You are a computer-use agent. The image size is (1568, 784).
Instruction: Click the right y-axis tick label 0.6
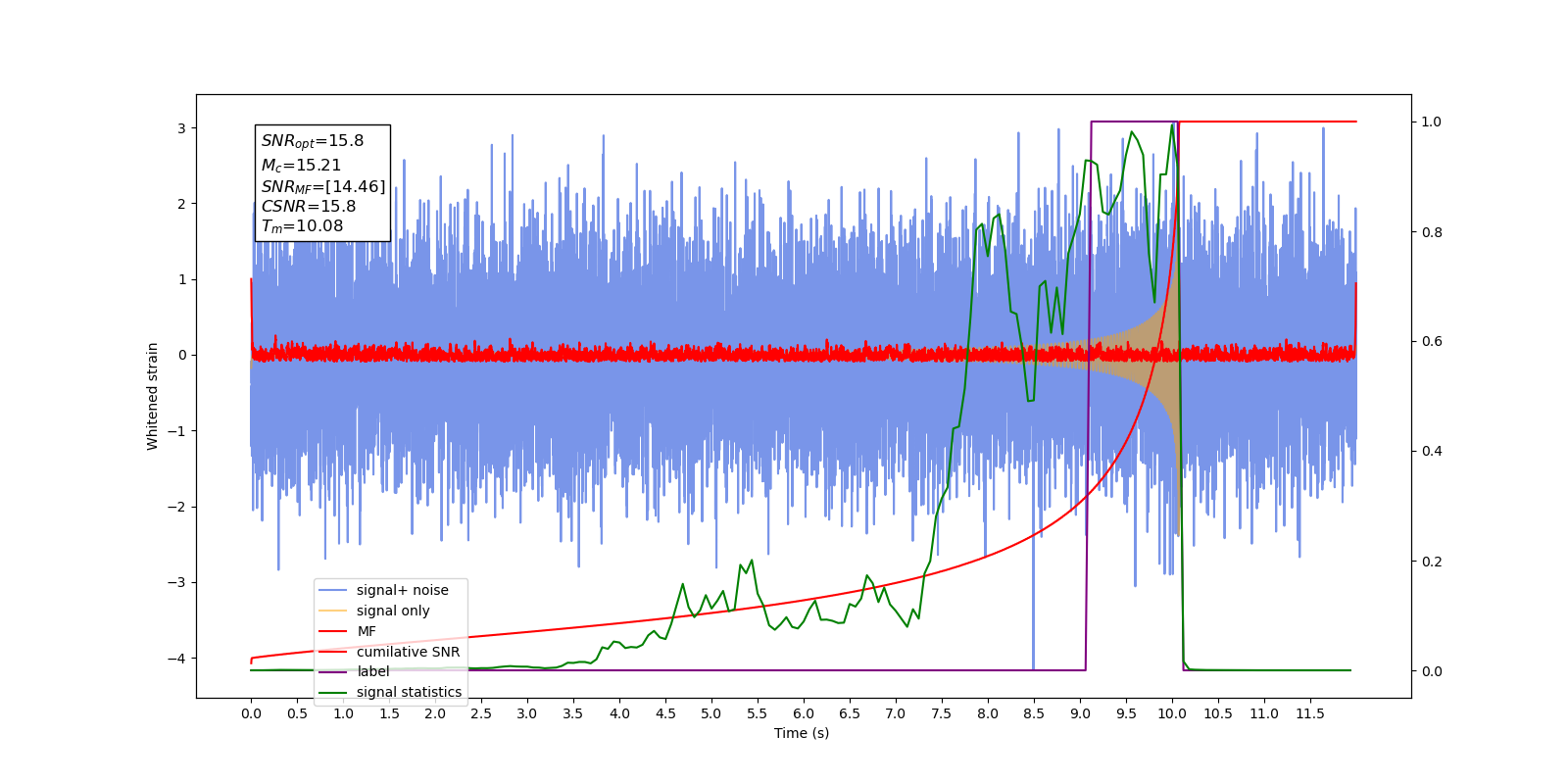1432,342
